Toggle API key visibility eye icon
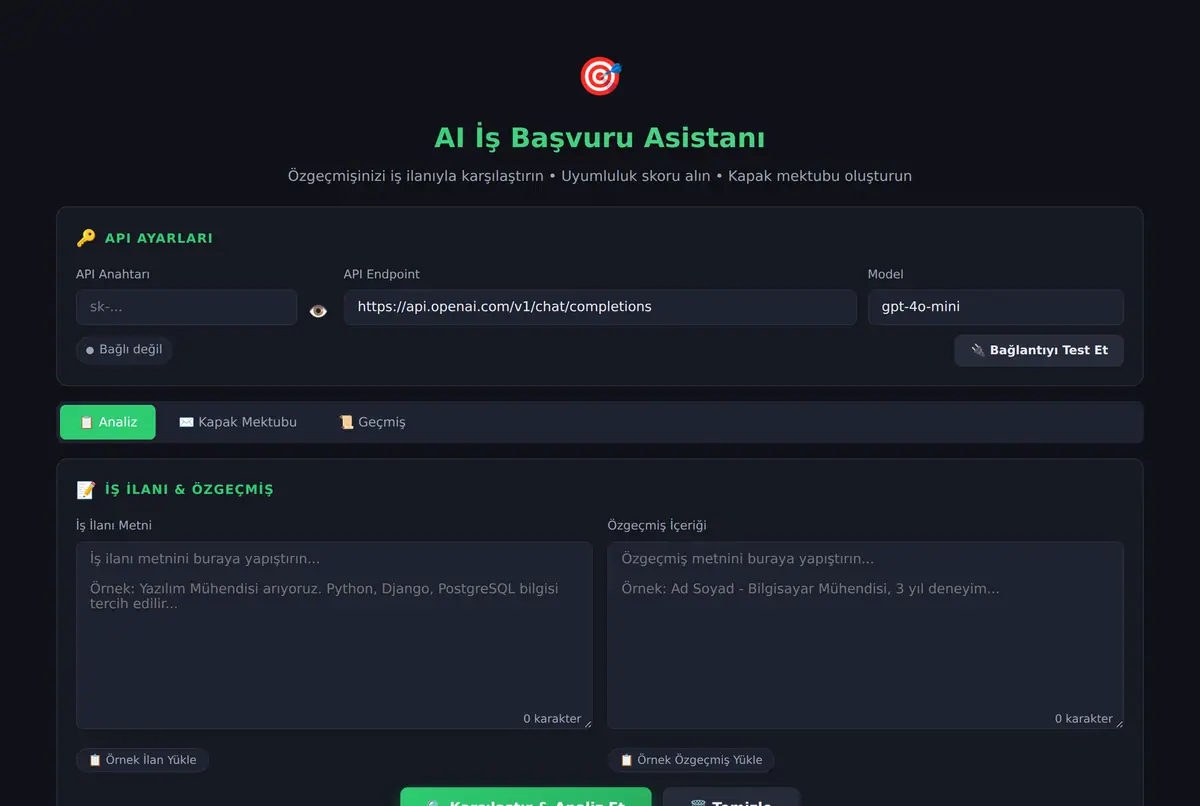Screen dimensions: 1200x806 318,311
